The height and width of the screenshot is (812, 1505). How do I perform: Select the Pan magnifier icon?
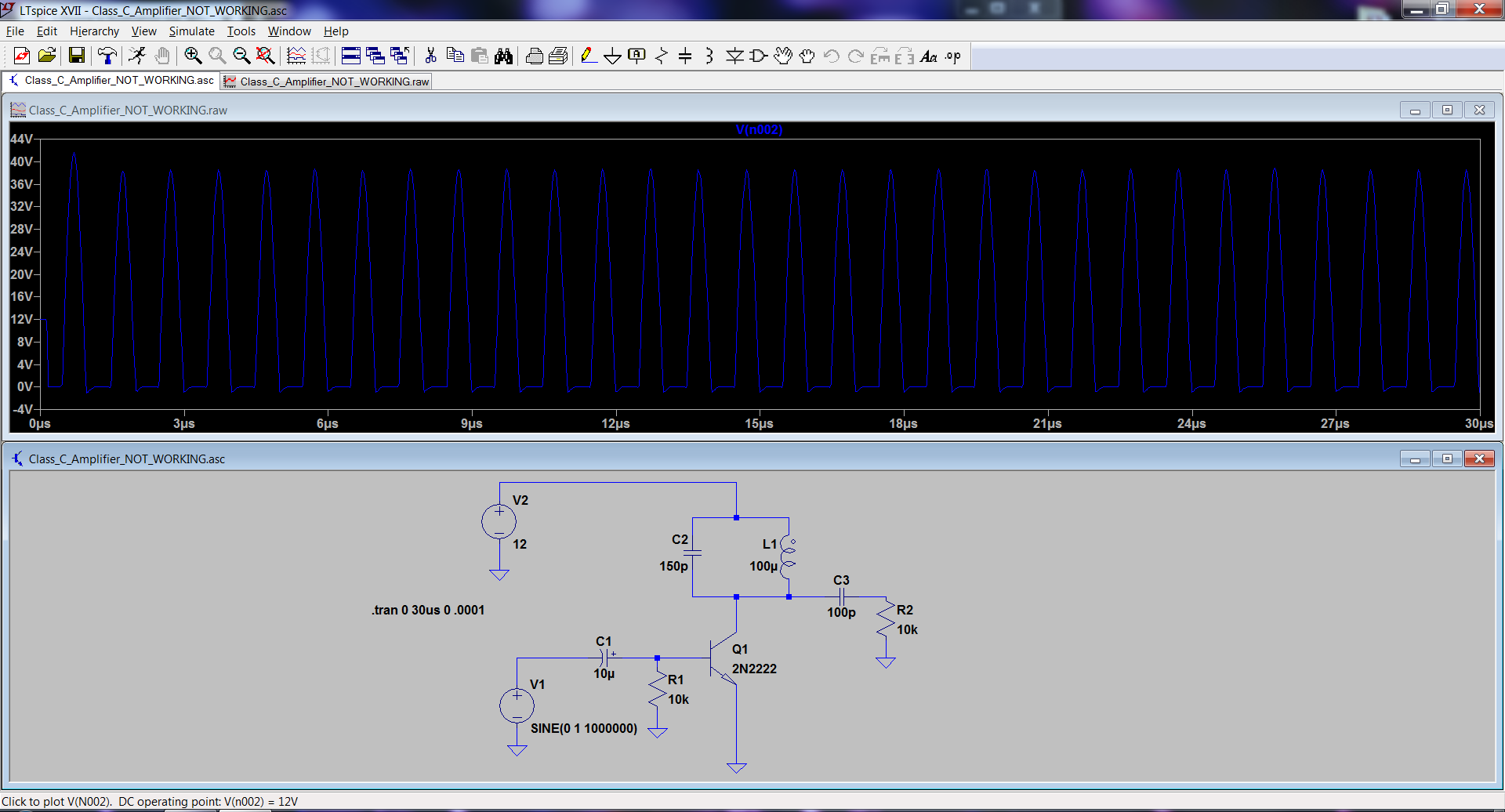(x=217, y=56)
